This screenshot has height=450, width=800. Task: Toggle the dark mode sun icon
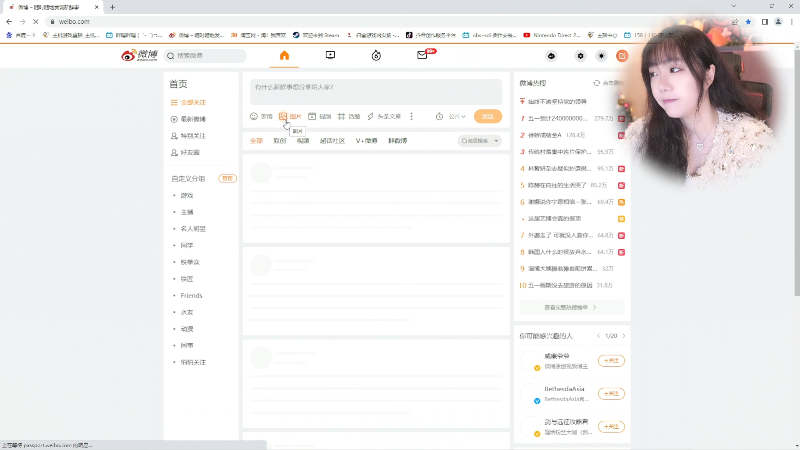click(x=602, y=56)
